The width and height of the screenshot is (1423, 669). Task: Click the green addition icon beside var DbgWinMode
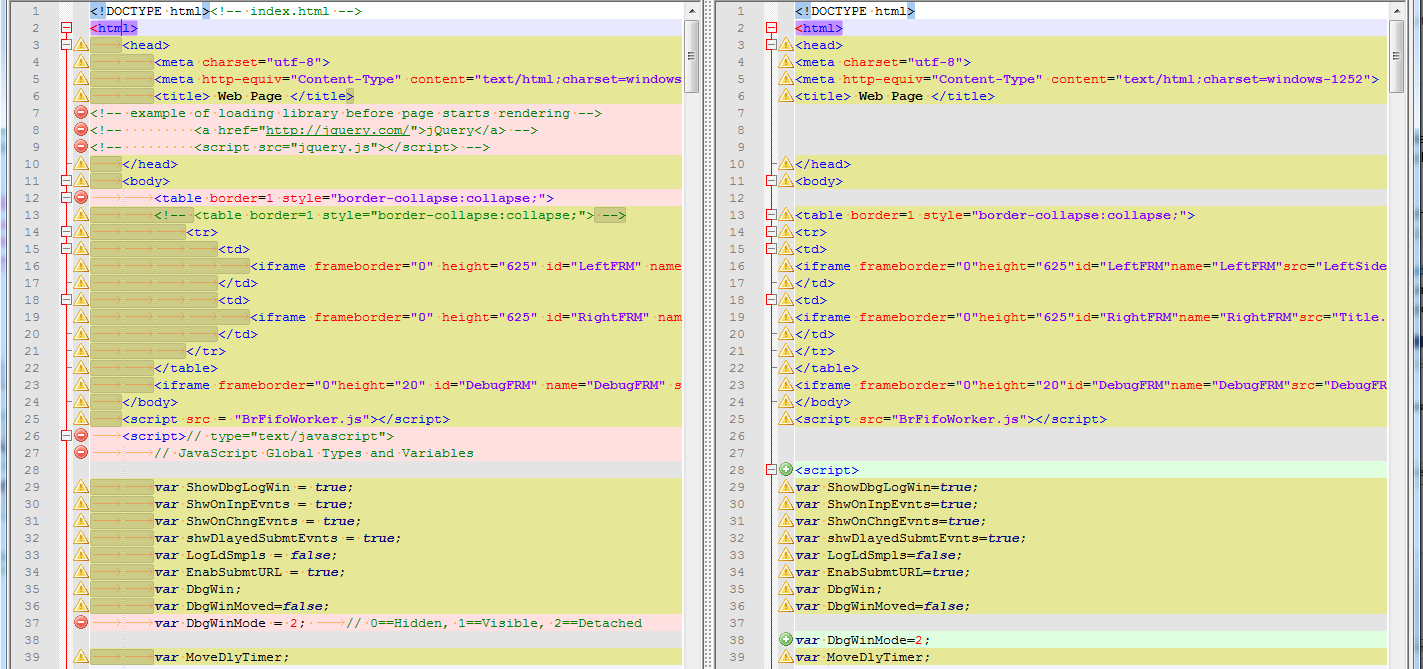[x=788, y=639]
